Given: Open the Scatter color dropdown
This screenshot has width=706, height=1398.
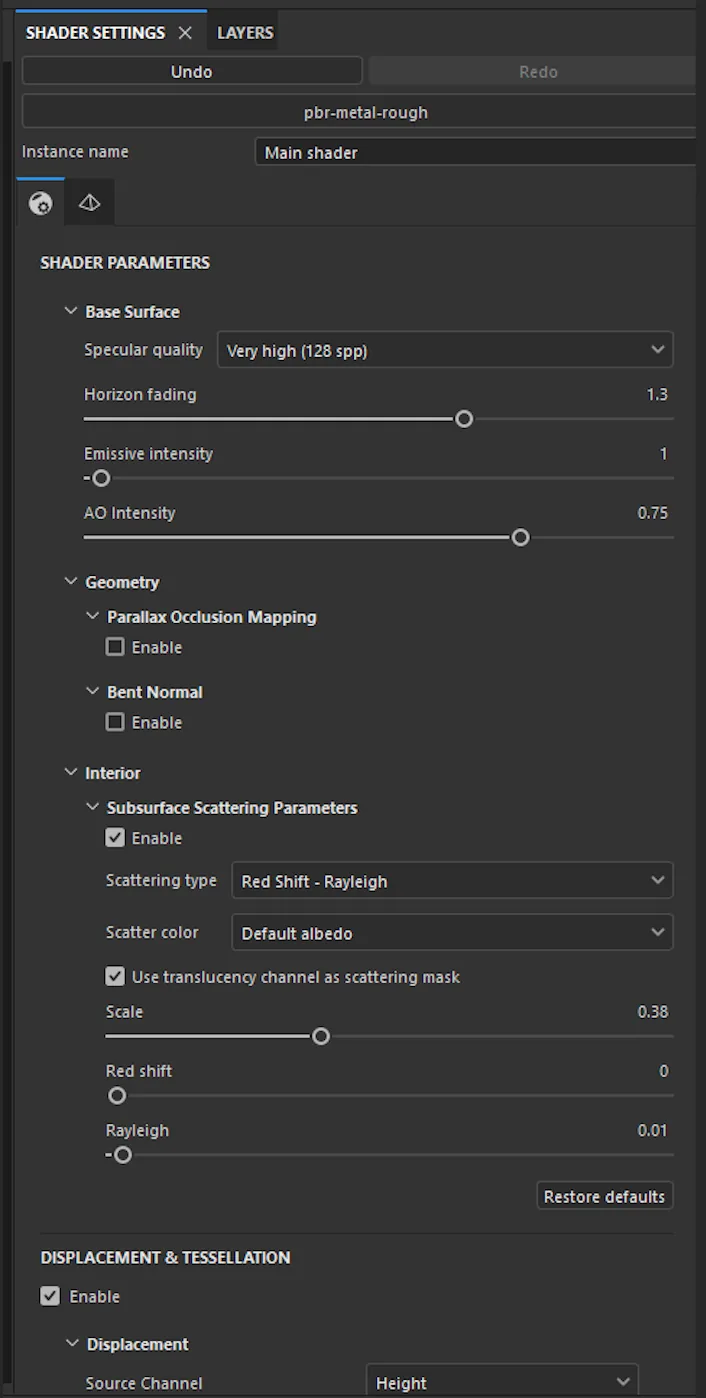Looking at the screenshot, I should tap(452, 932).
